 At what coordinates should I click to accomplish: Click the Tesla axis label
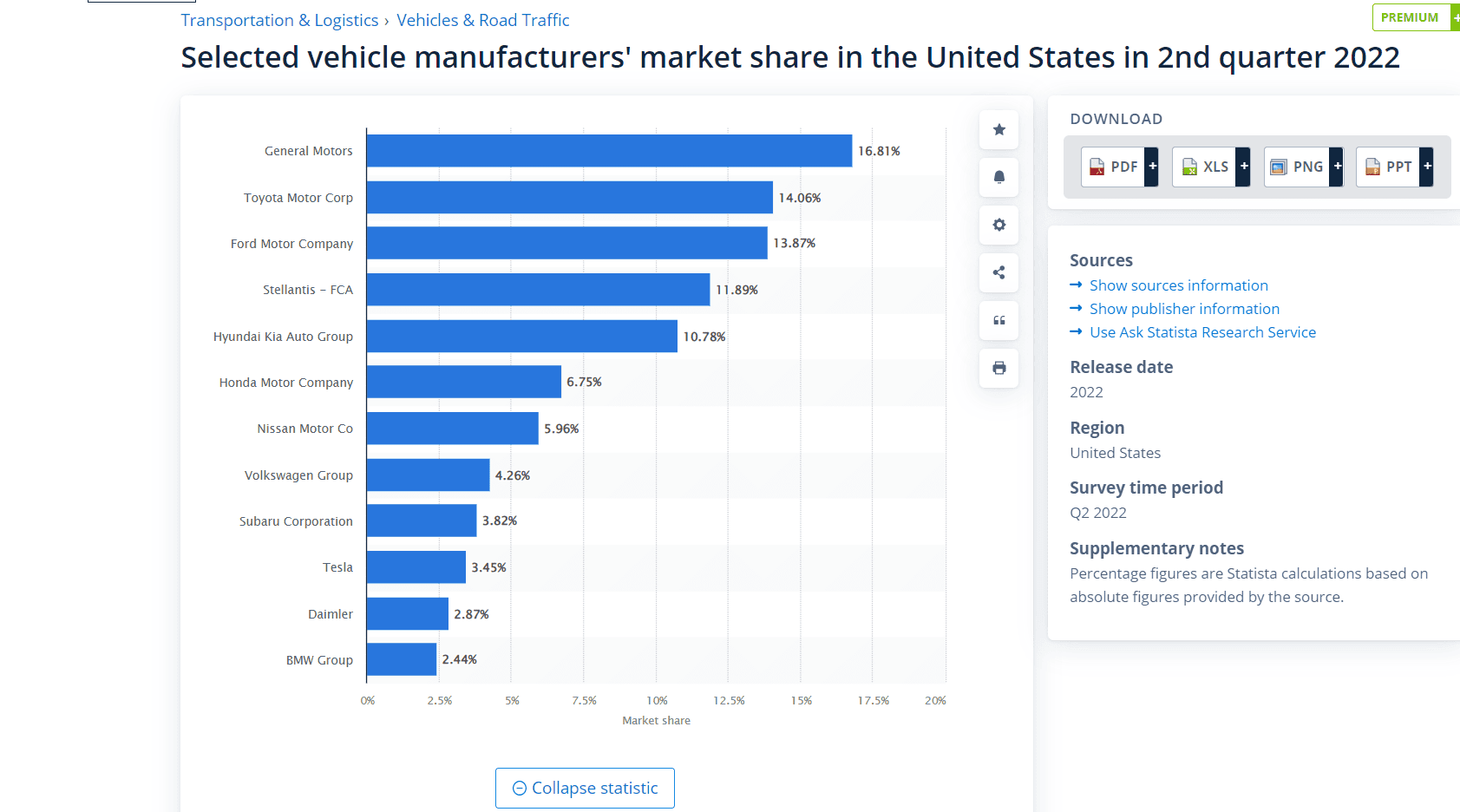(x=337, y=567)
